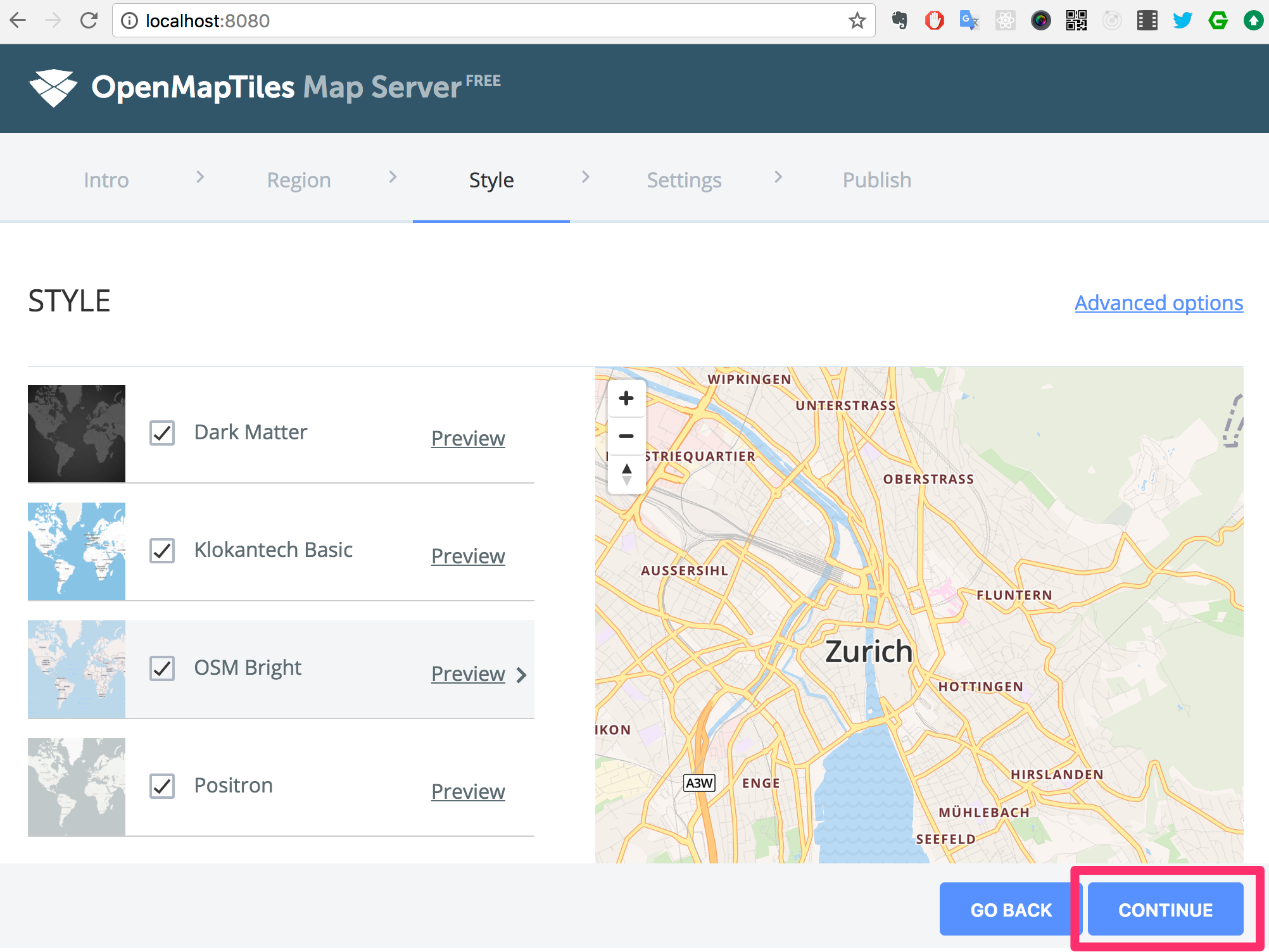Click the OSM Bright style name
Viewport: 1269px width, 952px height.
tap(248, 668)
